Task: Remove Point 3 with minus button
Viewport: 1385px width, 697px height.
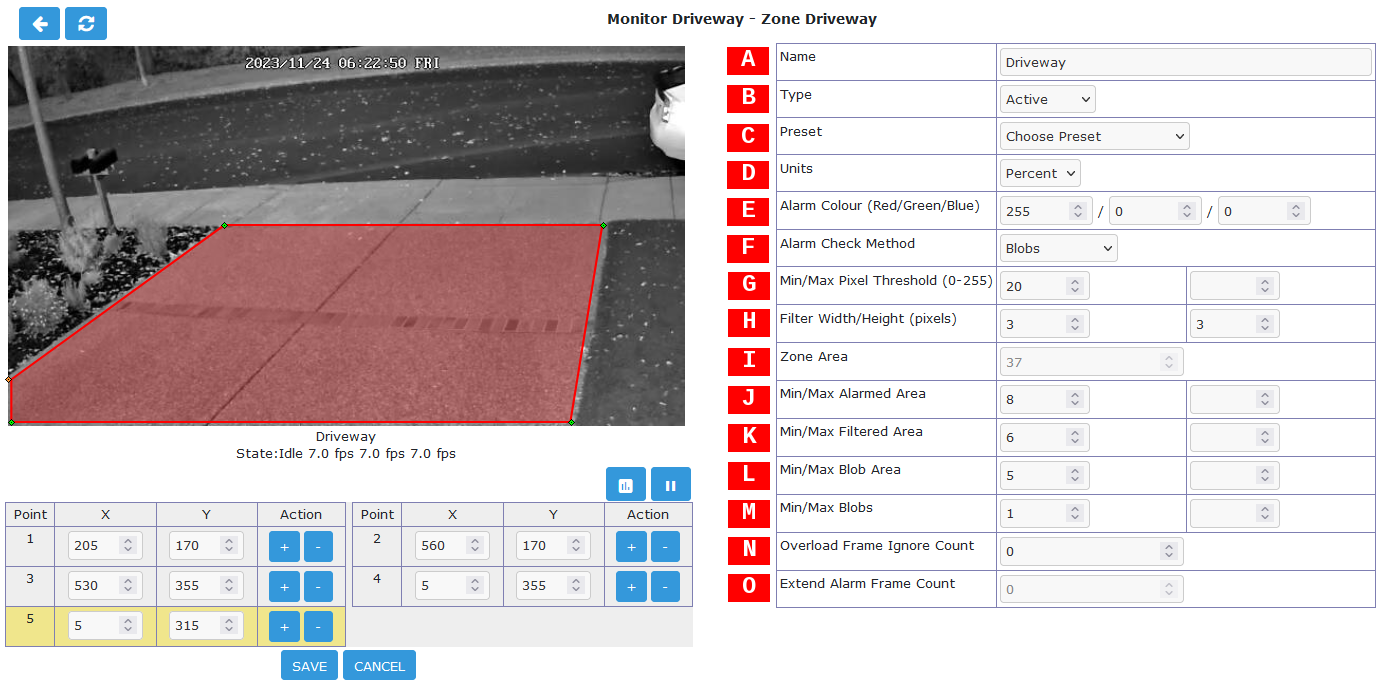Action: (318, 586)
